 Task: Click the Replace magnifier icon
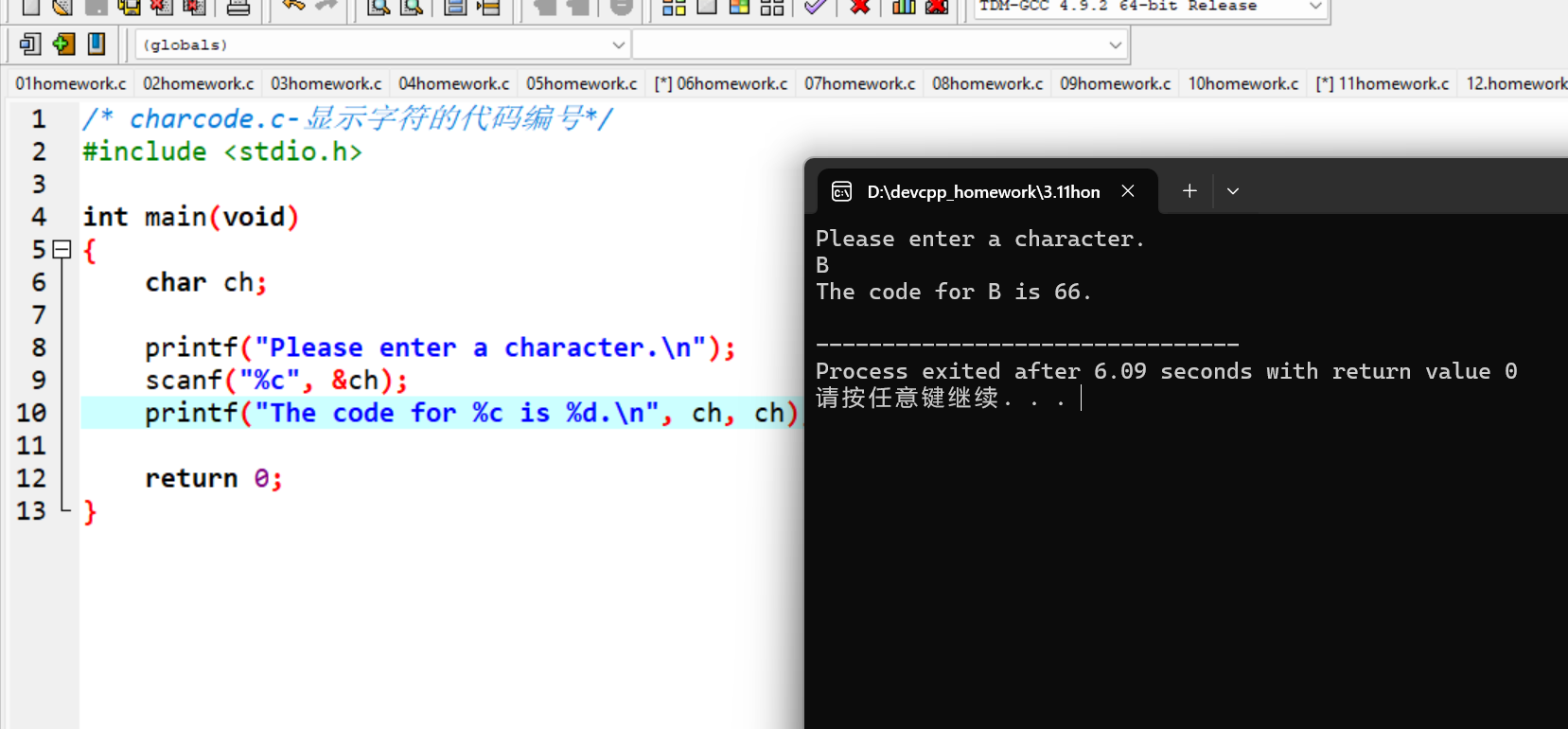[x=412, y=7]
